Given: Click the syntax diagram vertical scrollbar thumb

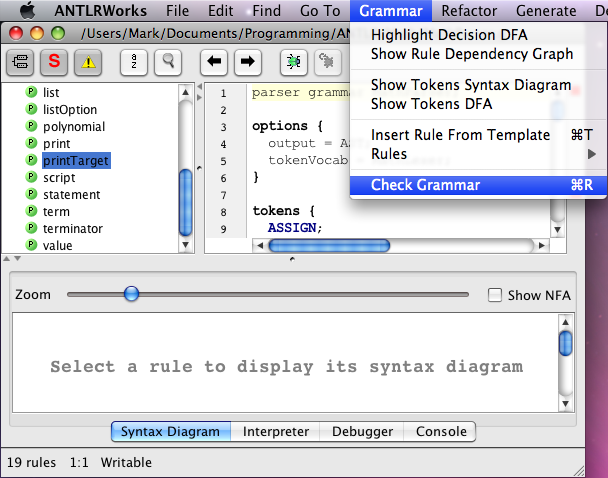Looking at the screenshot, I should 566,343.
